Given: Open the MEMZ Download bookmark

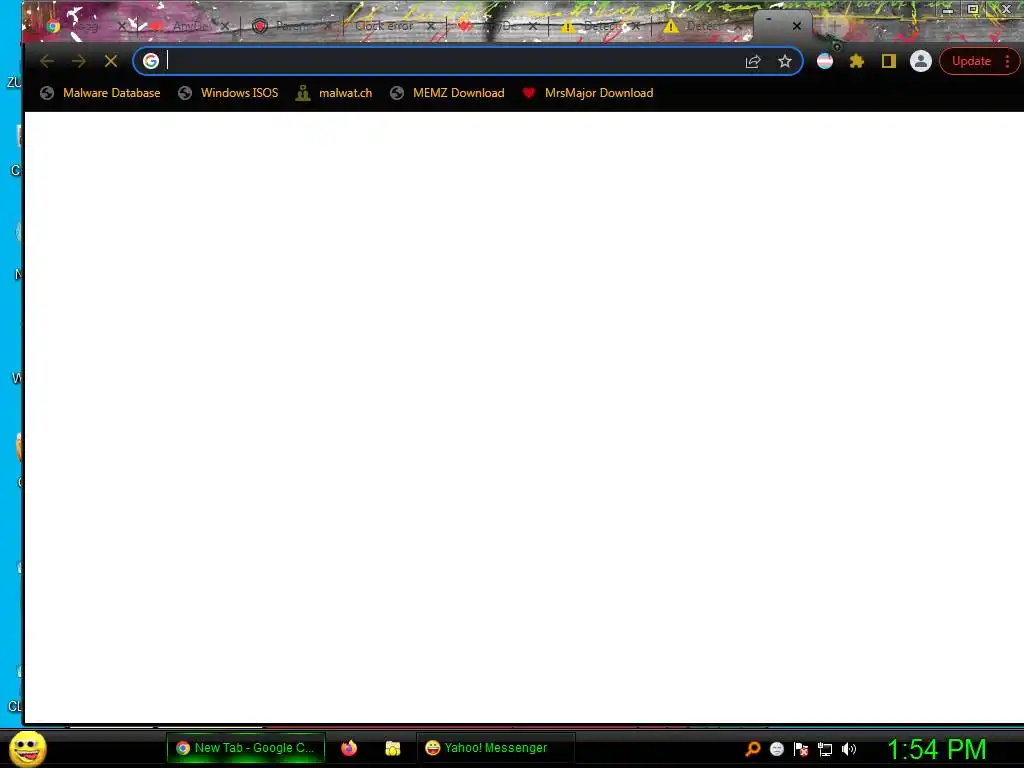Looking at the screenshot, I should pyautogui.click(x=447, y=93).
